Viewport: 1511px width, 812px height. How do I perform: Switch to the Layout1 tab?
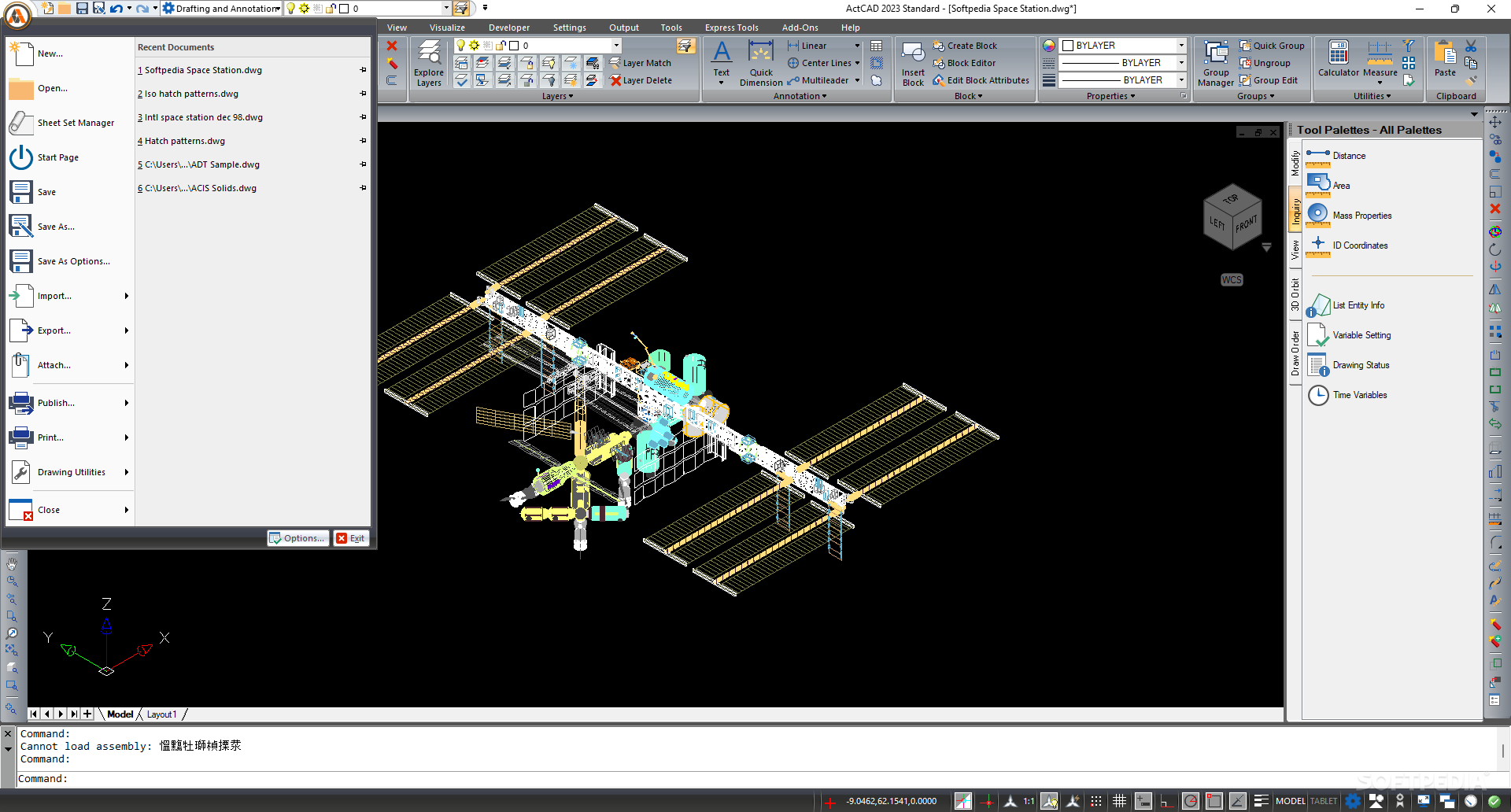pos(161,714)
